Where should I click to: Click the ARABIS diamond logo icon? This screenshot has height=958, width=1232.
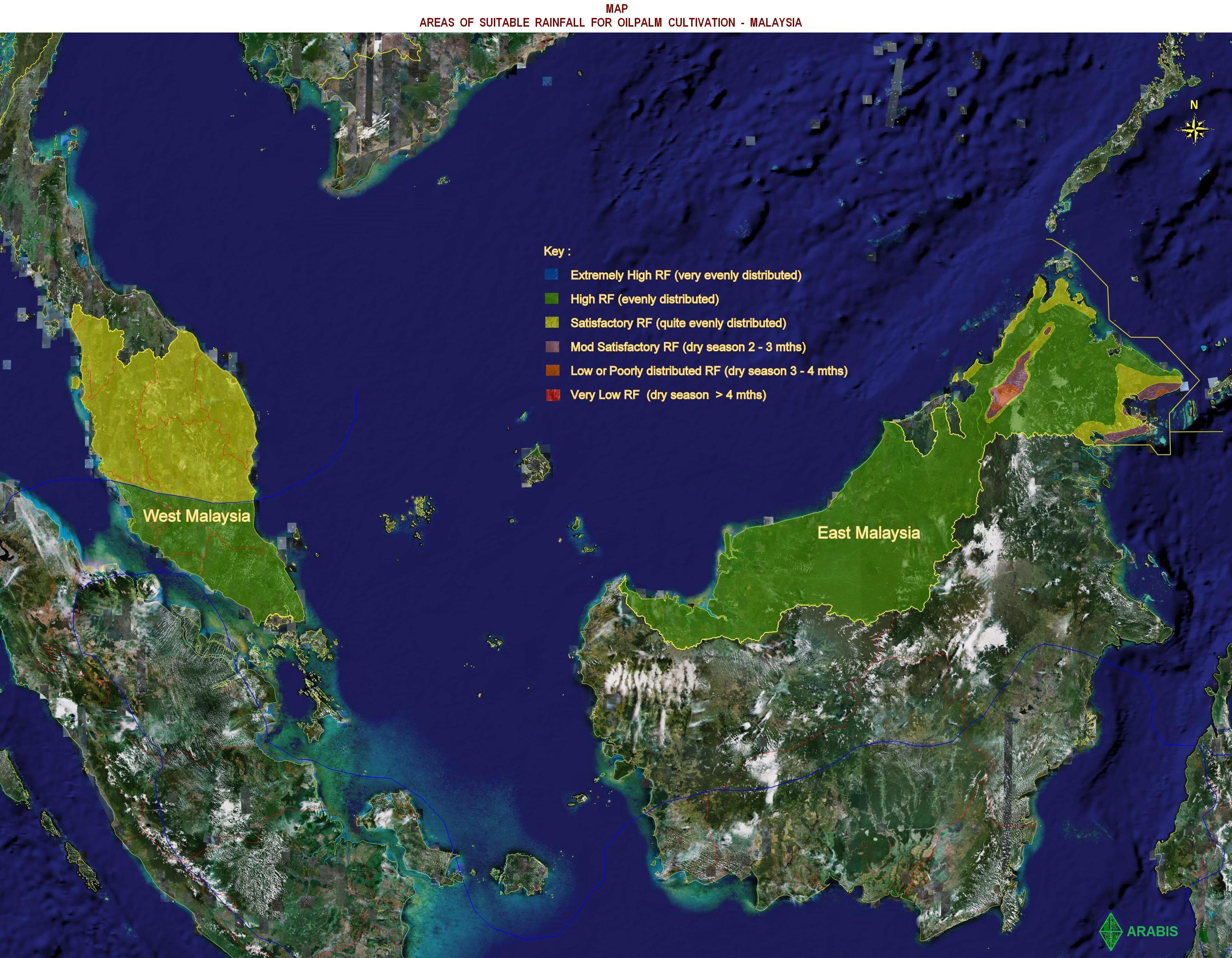click(x=1111, y=931)
